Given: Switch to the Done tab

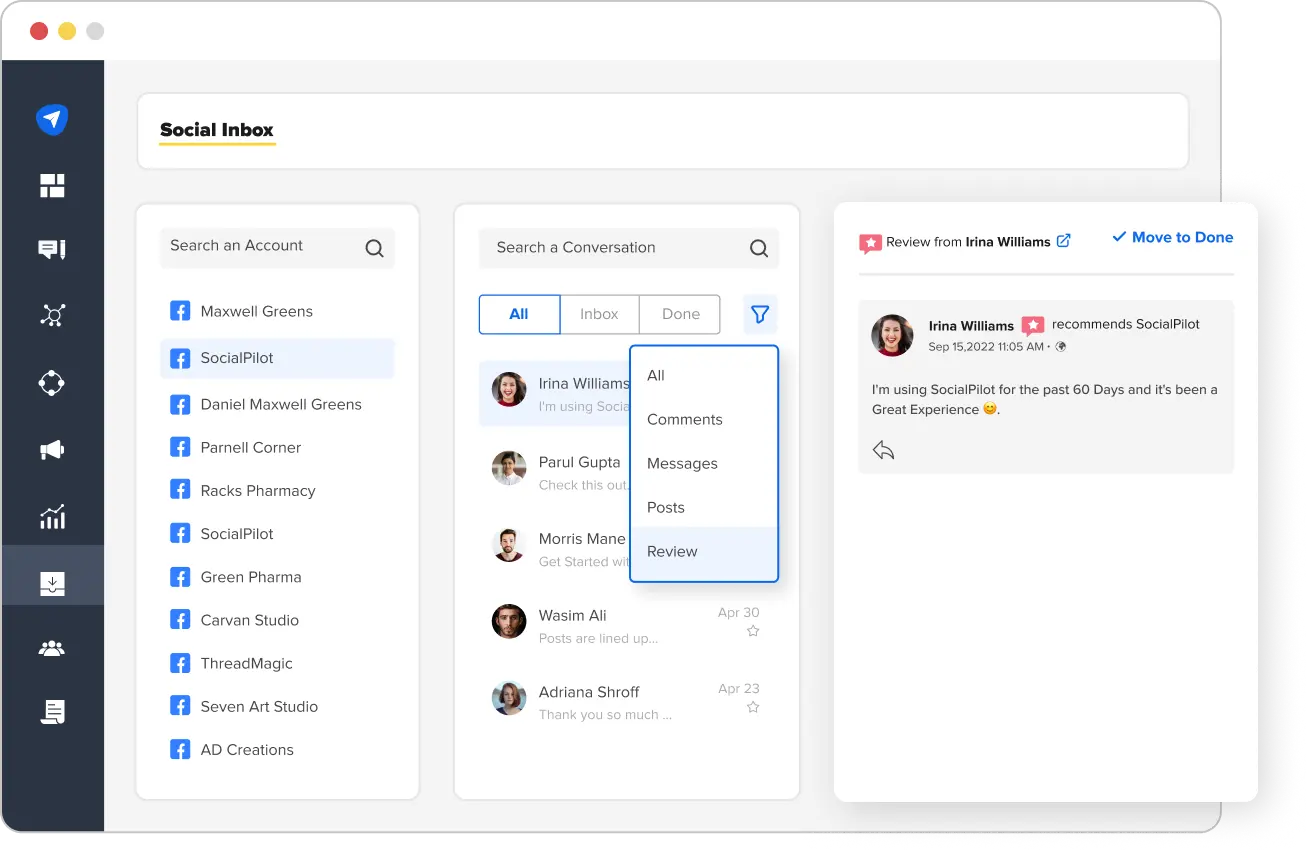Looking at the screenshot, I should (680, 314).
